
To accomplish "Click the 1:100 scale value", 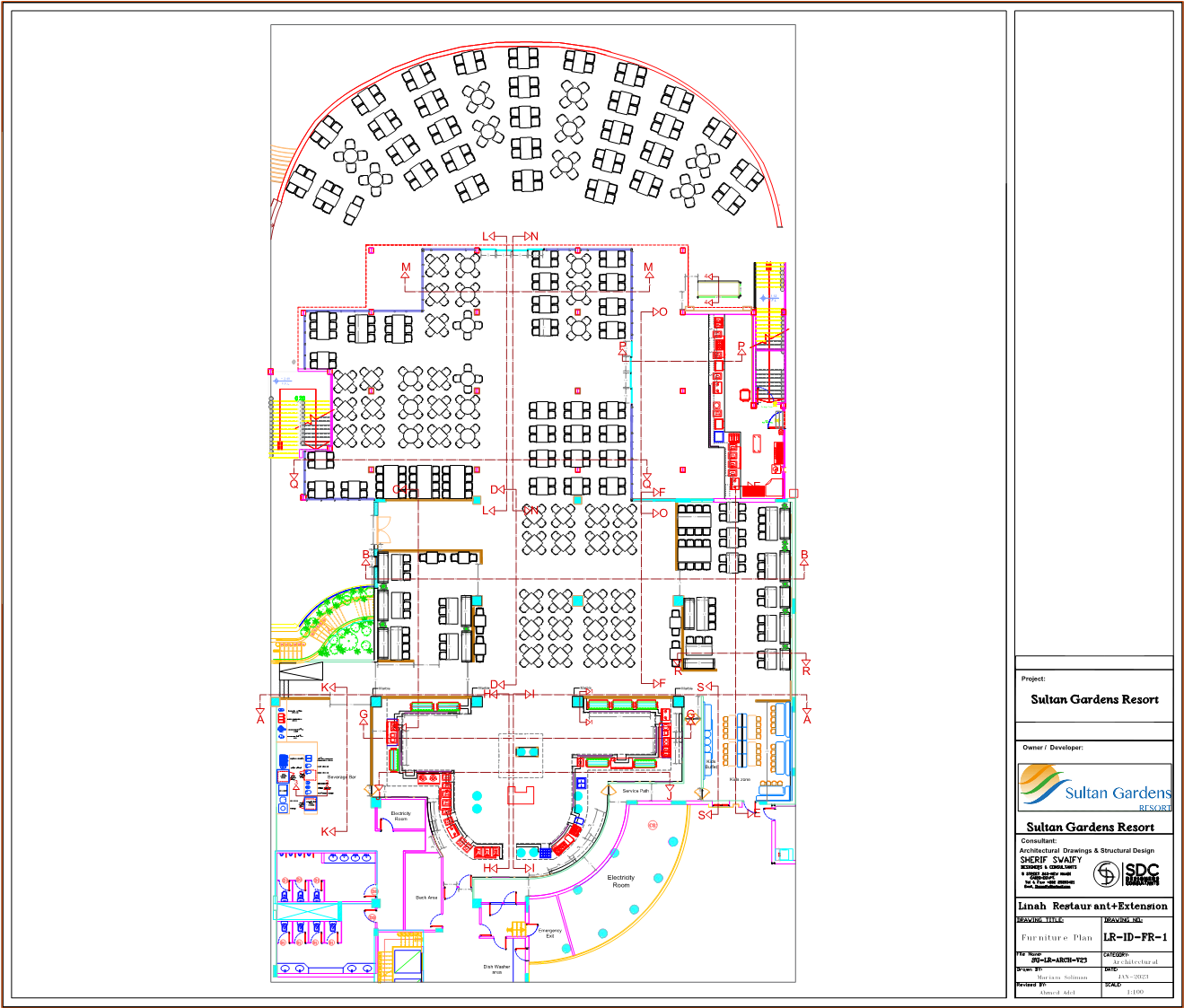I will pyautogui.click(x=1135, y=992).
